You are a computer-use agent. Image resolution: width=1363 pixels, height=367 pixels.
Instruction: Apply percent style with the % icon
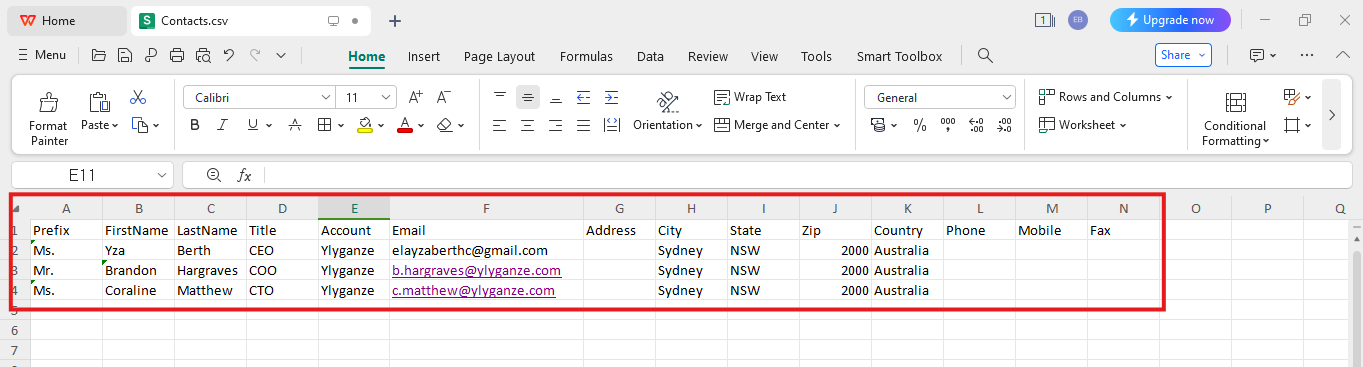click(920, 125)
